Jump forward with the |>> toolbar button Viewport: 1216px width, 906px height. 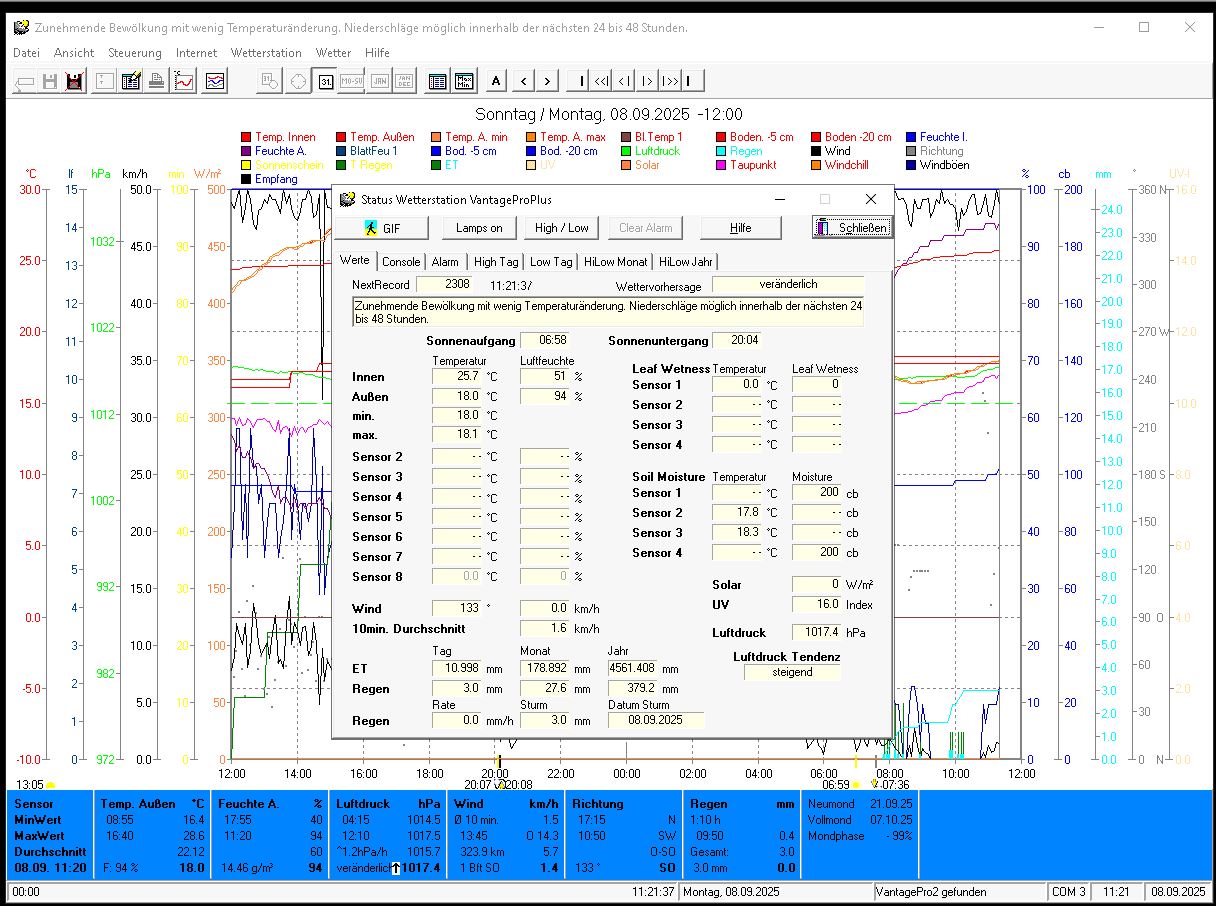coord(669,82)
